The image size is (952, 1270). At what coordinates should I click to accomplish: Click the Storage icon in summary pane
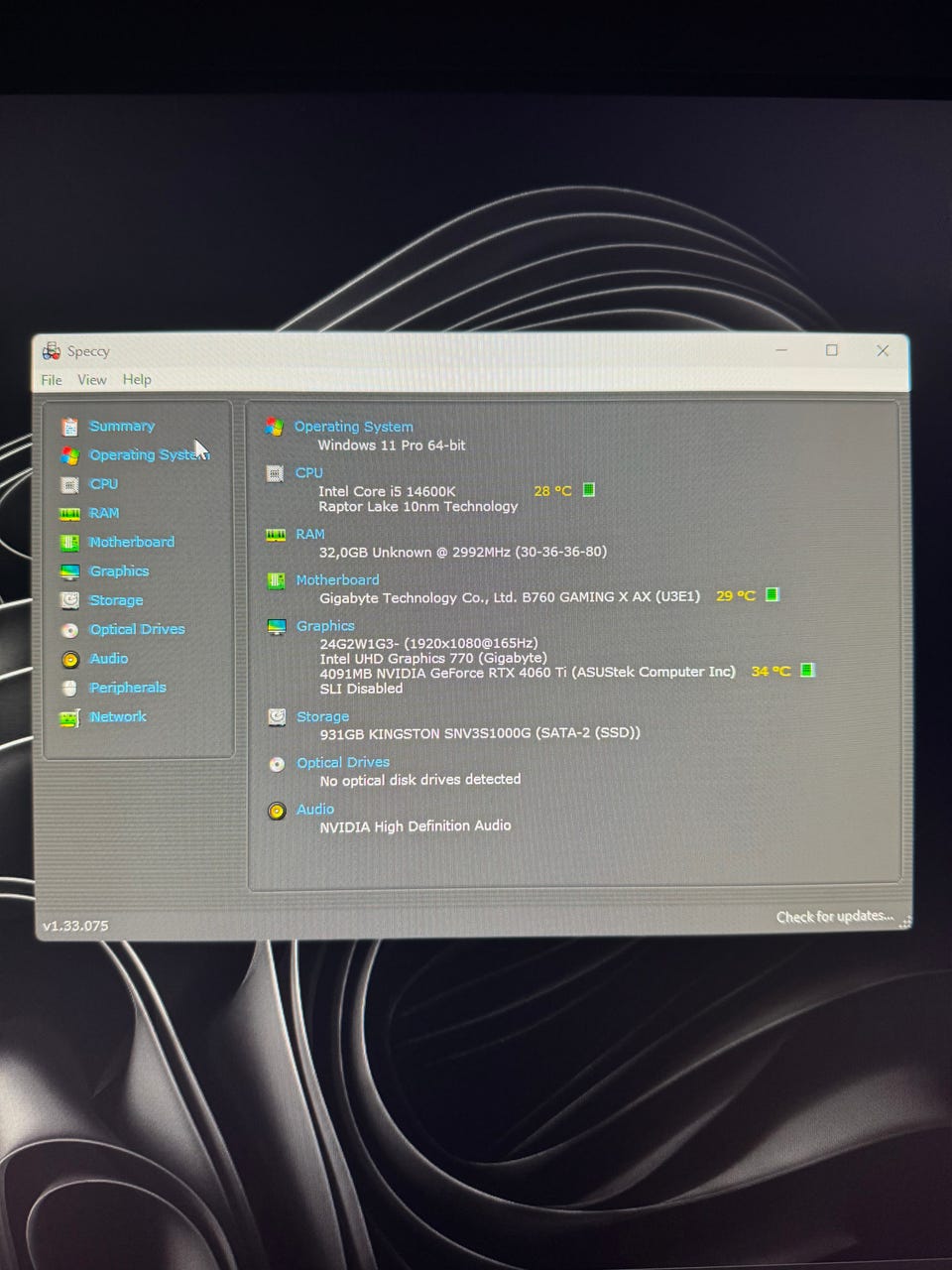277,716
